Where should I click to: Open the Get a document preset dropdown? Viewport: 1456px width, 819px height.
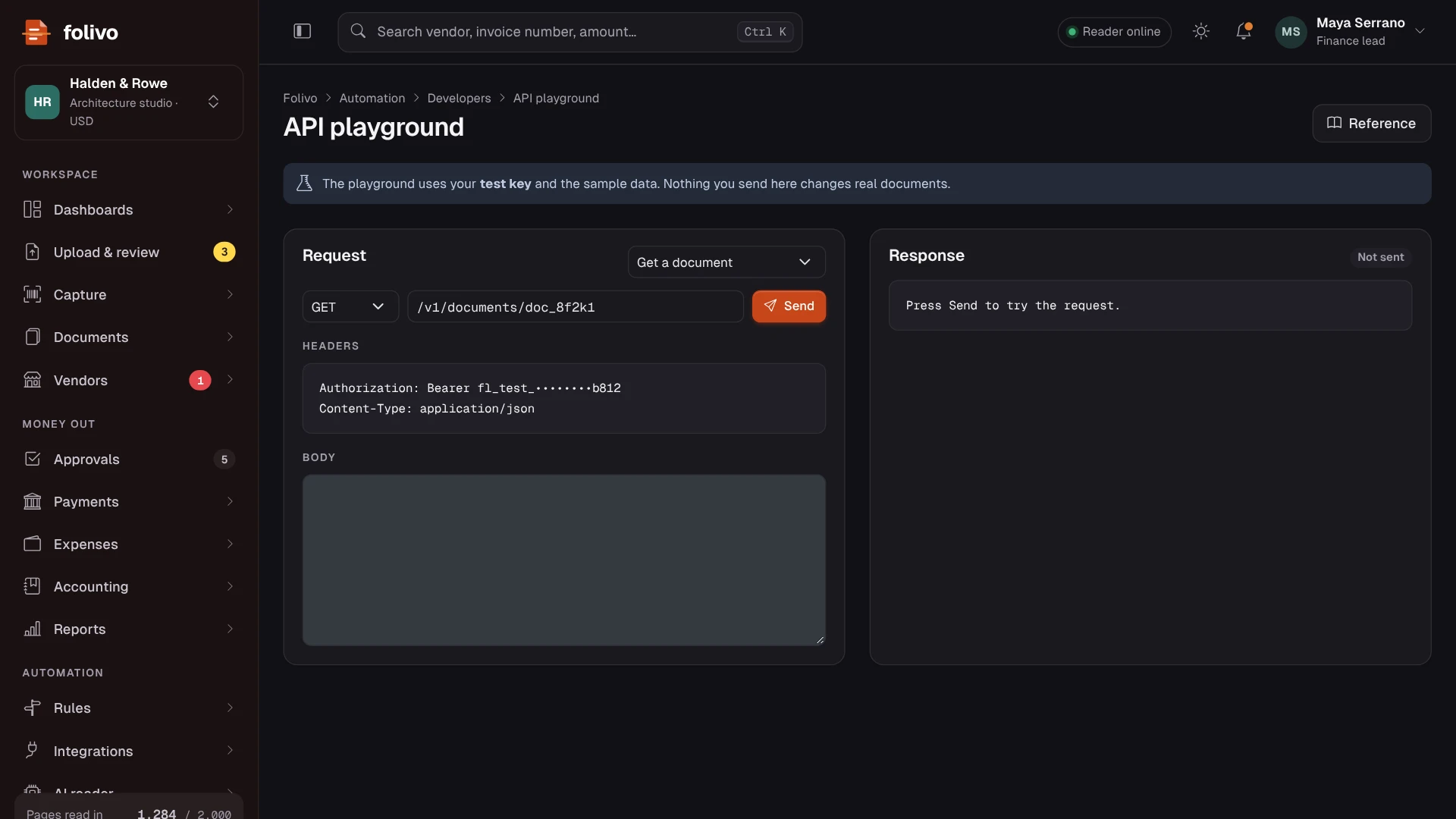tap(726, 262)
